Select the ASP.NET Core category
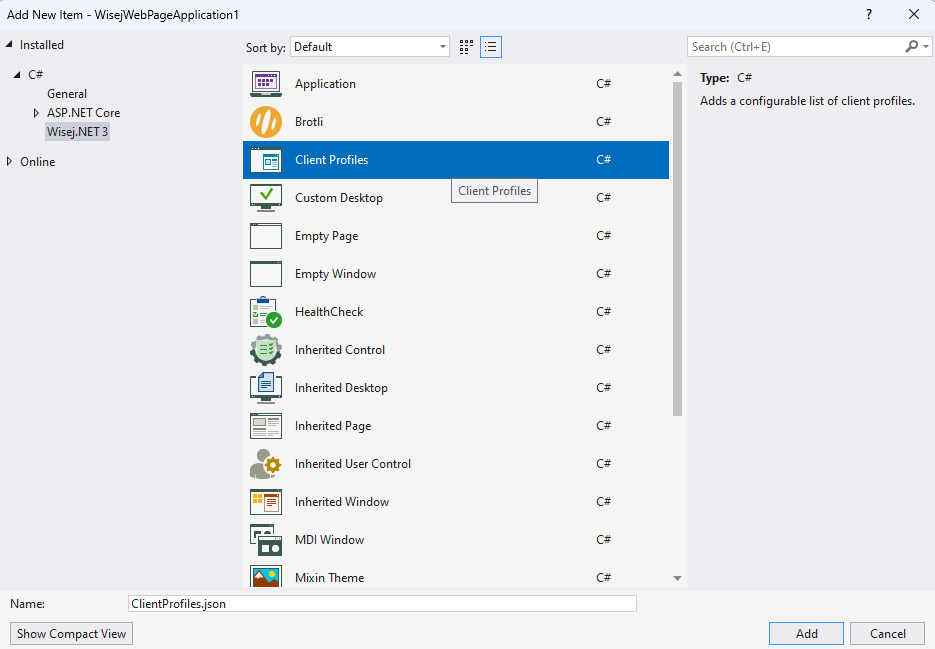The height and width of the screenshot is (649, 935). coord(83,113)
